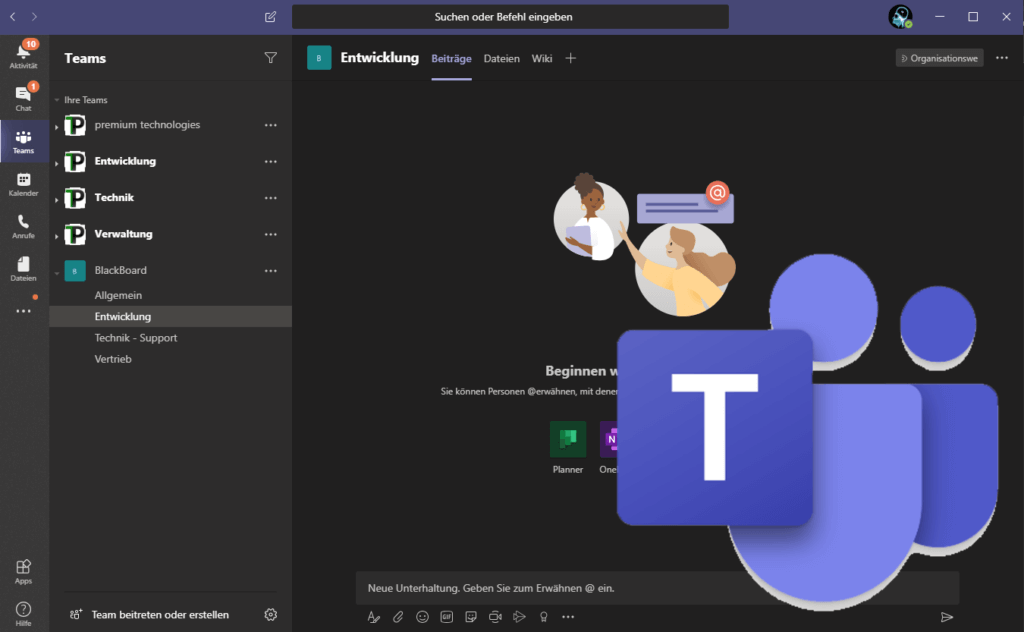1024x632 pixels.
Task: Click Team beitreten oder erstellen
Action: 160,614
